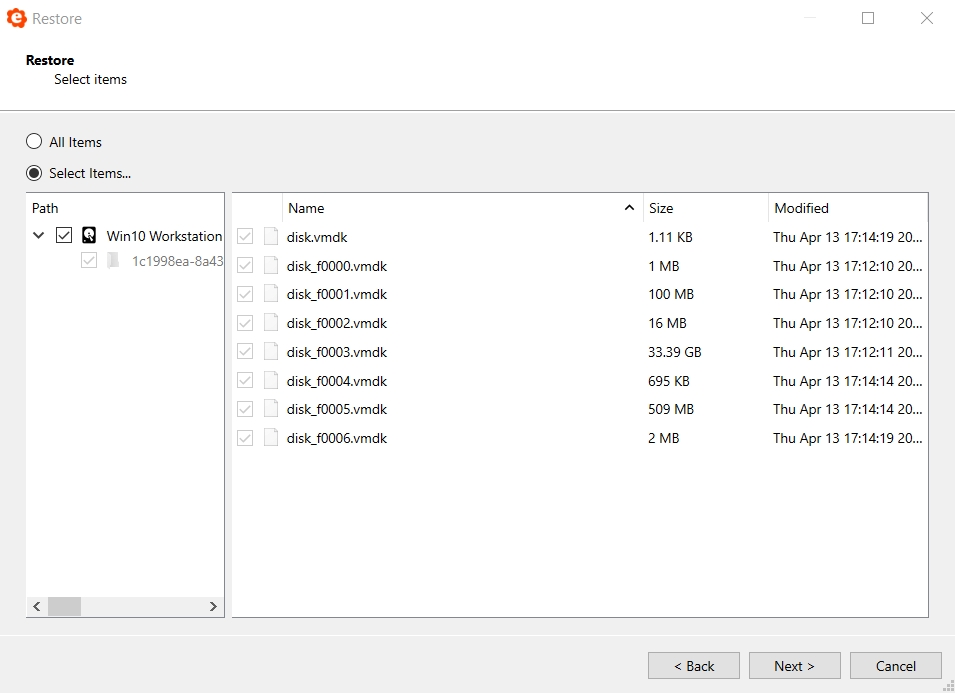This screenshot has width=955, height=693.
Task: Select the disk_f0003.vmdk file name
Action: point(337,352)
